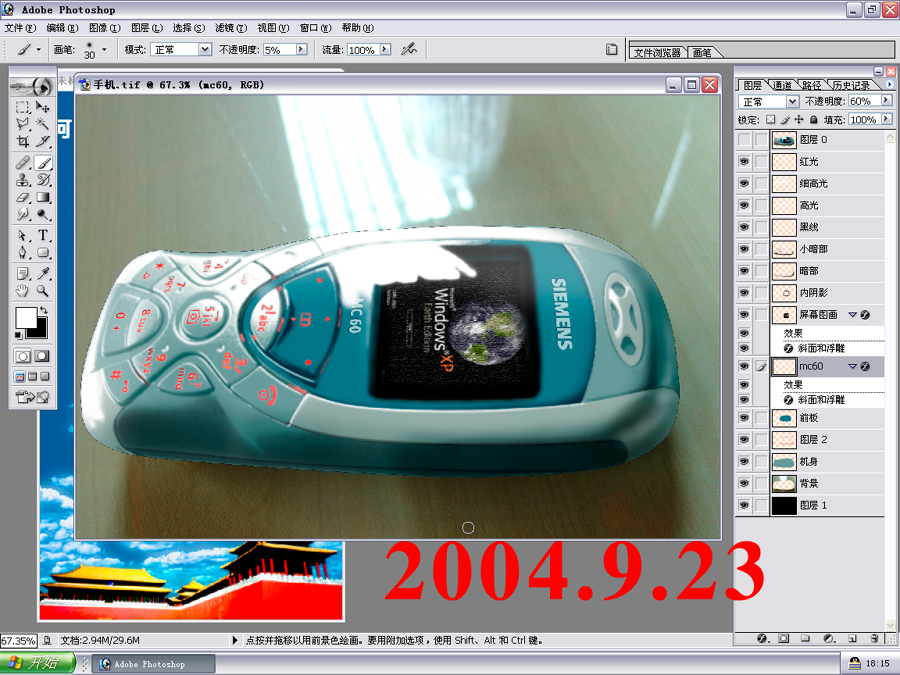Select the Type tool
This screenshot has width=900, height=675.
(42, 235)
